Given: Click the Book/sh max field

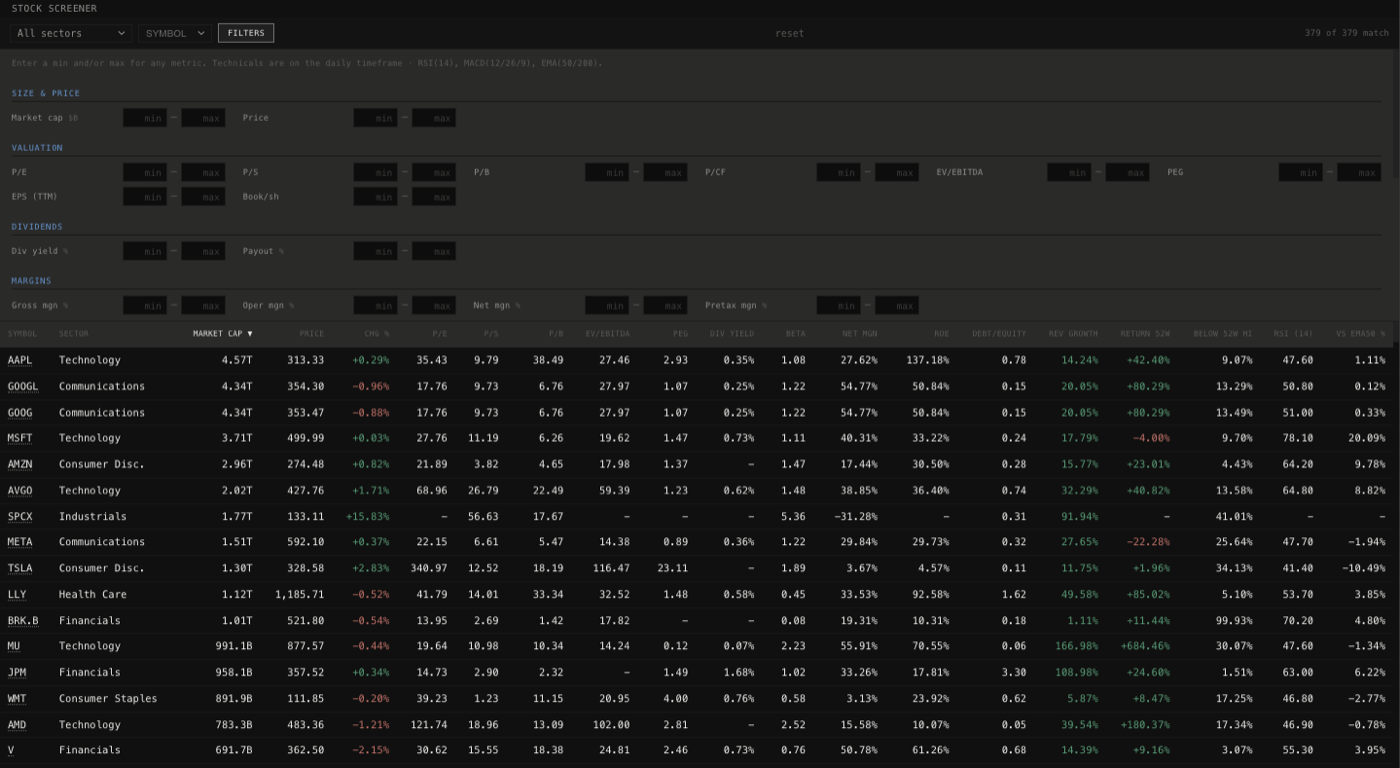Looking at the screenshot, I should 434,197.
